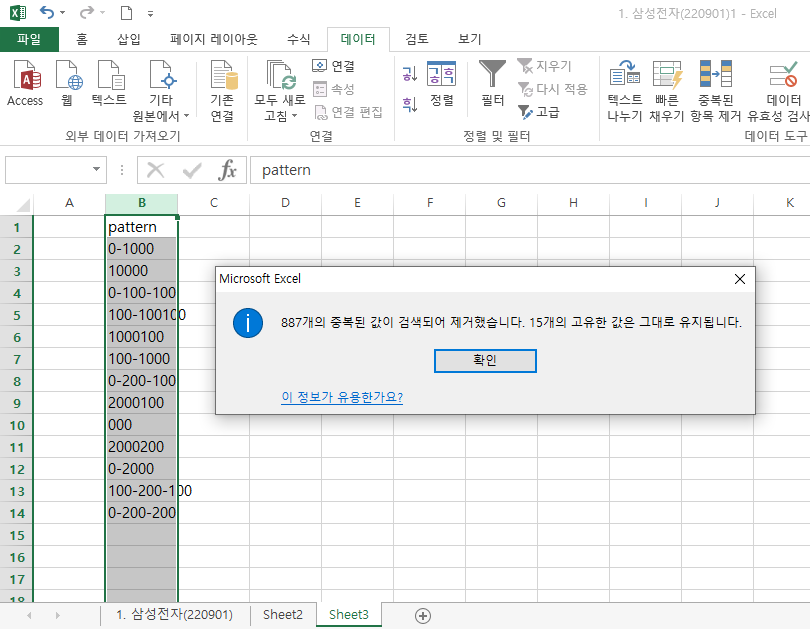This screenshot has height=629, width=810.
Task: Import data from 텍스트 file
Action: coord(110,83)
